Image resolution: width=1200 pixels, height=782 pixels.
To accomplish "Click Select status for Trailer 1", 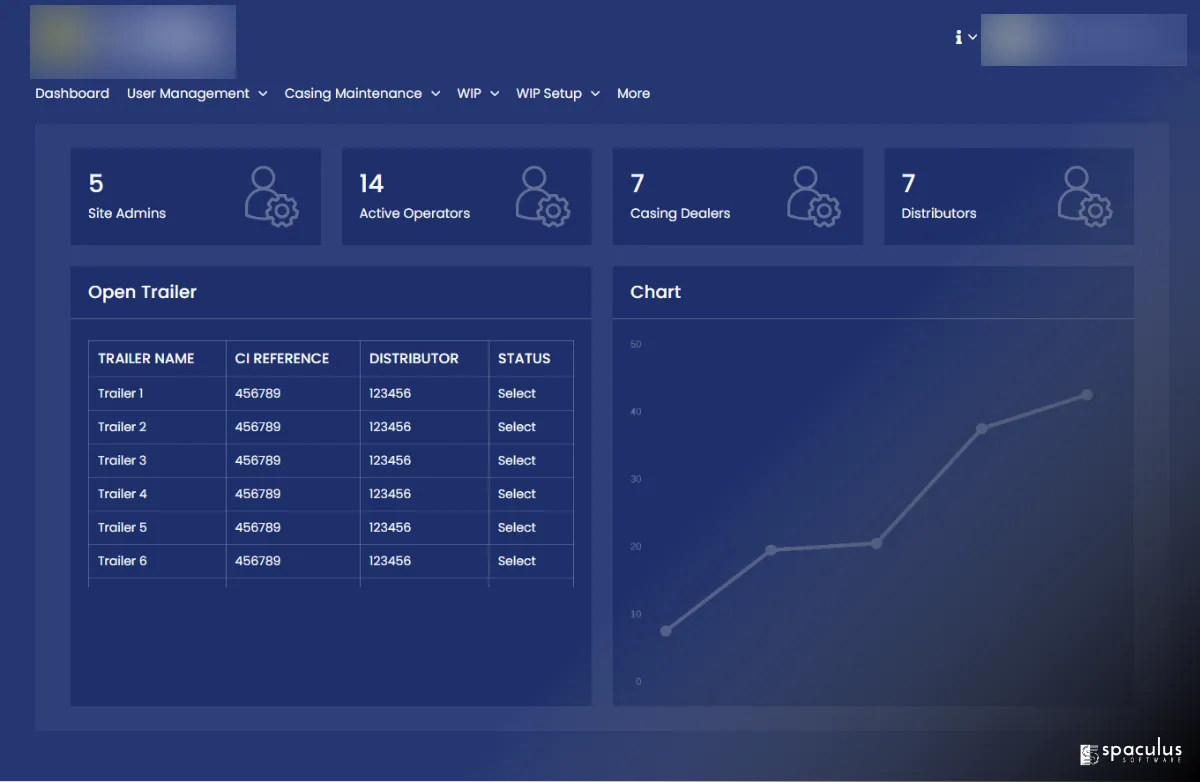I will [517, 393].
